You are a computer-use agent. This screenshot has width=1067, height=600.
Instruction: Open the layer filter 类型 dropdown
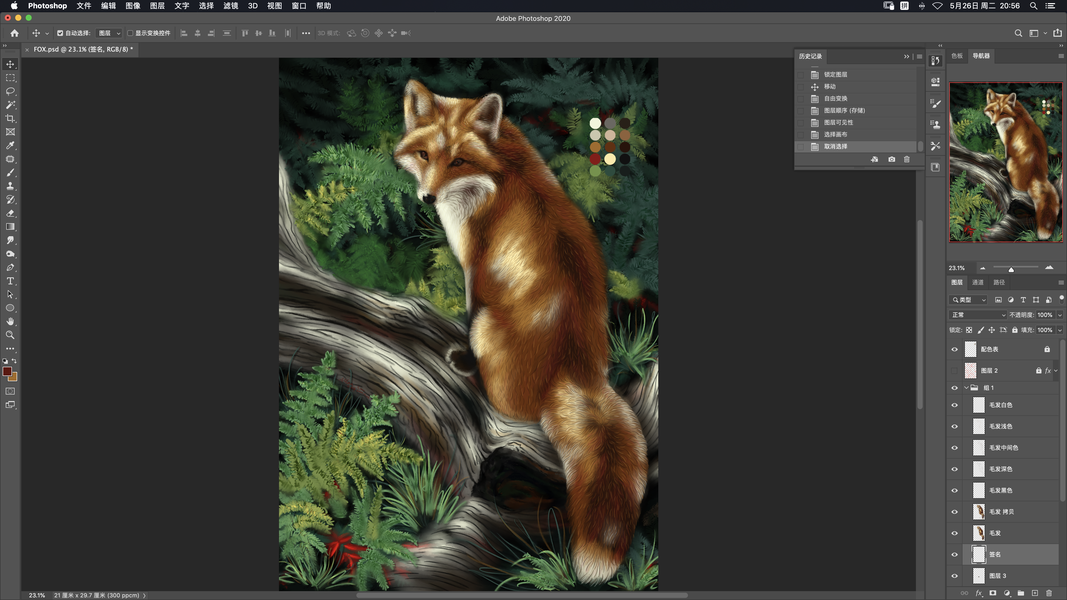pyautogui.click(x=969, y=299)
